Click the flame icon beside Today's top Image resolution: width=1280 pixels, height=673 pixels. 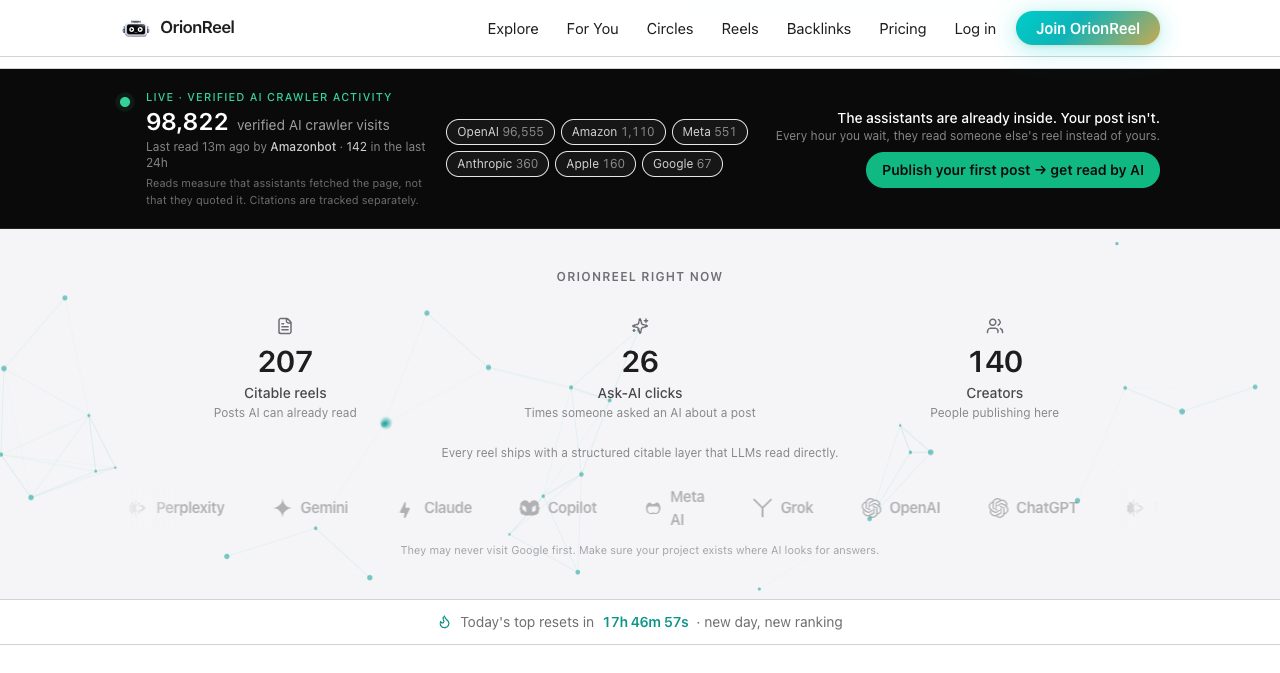tap(444, 622)
